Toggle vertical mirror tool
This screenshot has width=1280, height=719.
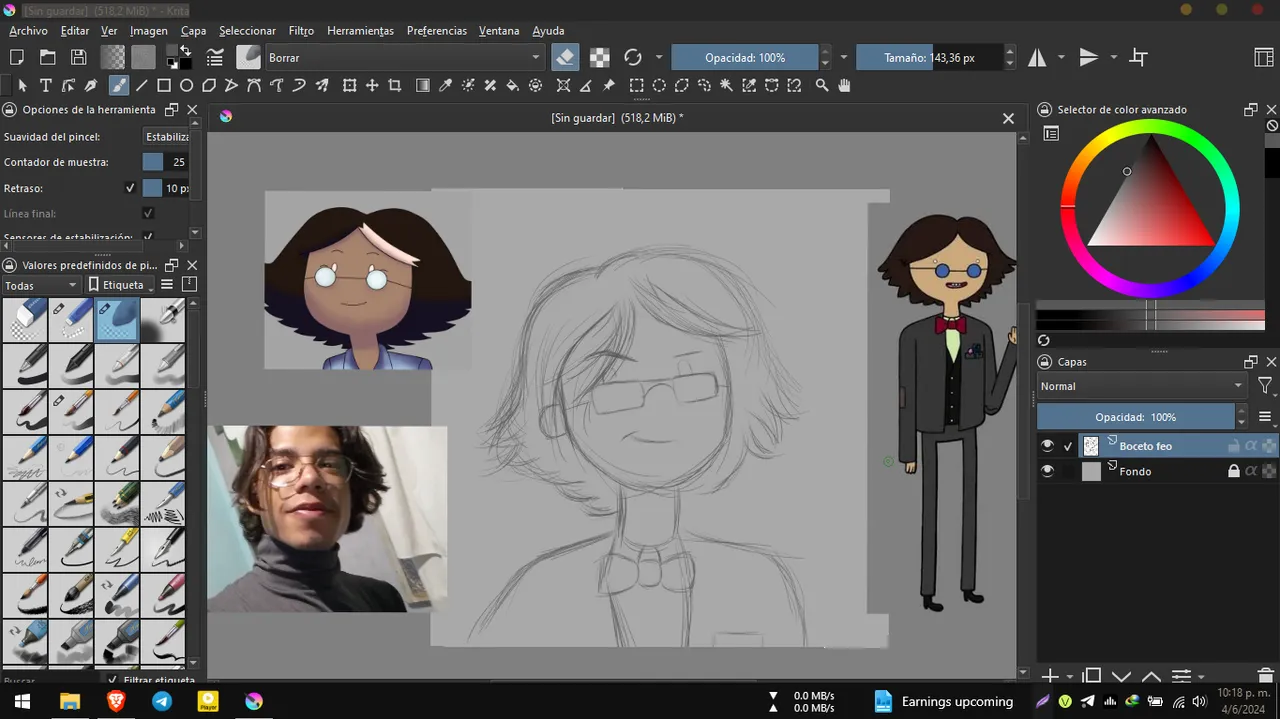pyautogui.click(x=1089, y=58)
